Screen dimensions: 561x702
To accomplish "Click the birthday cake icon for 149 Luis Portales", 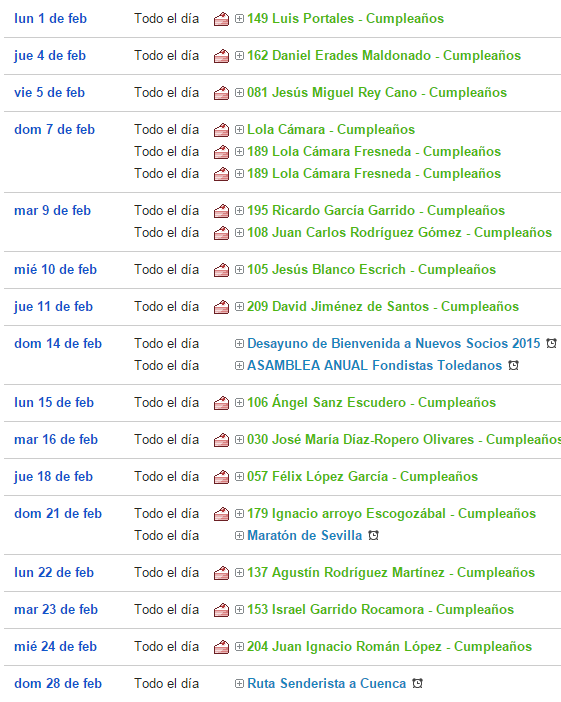I will coord(221,19).
